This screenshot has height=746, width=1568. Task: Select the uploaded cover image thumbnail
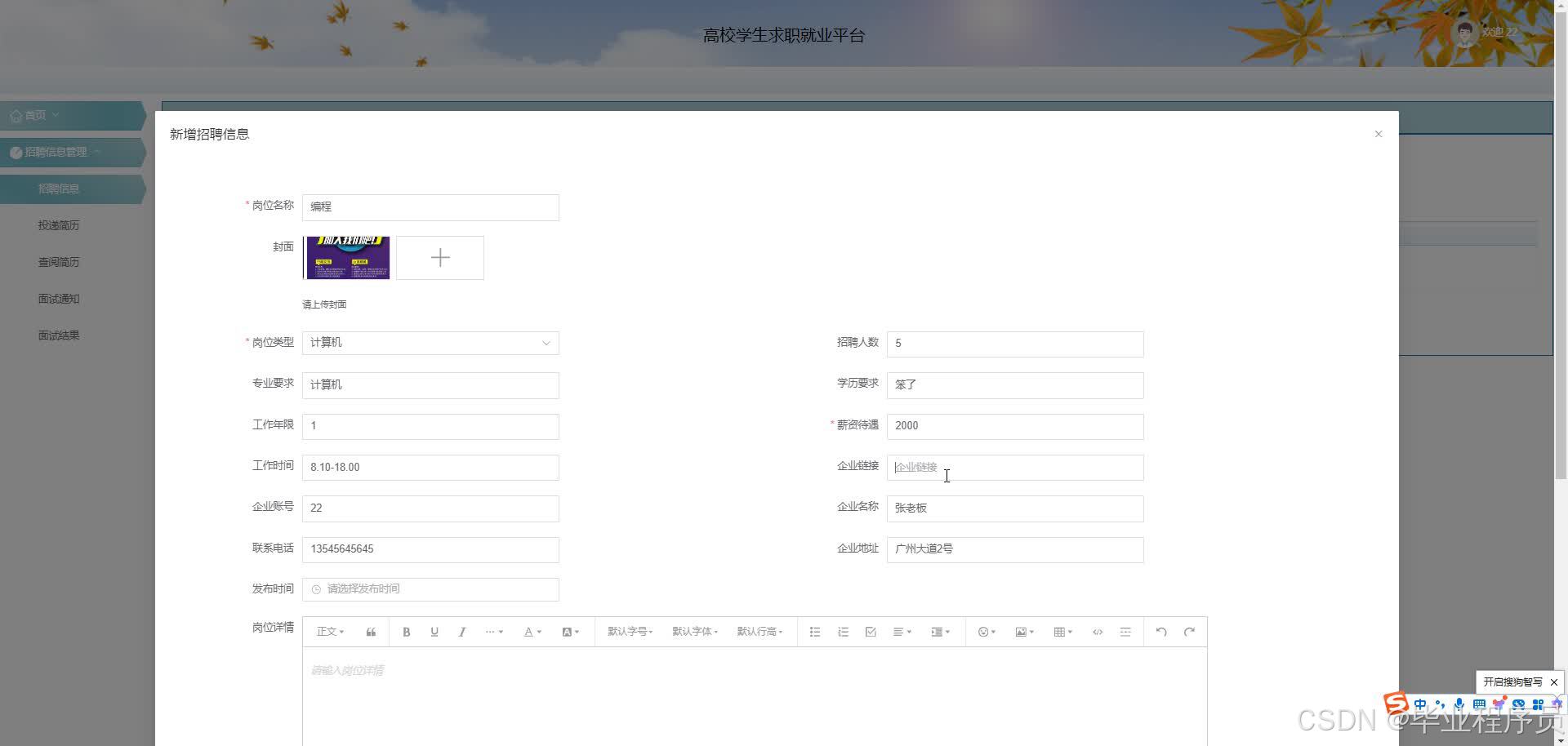click(346, 258)
